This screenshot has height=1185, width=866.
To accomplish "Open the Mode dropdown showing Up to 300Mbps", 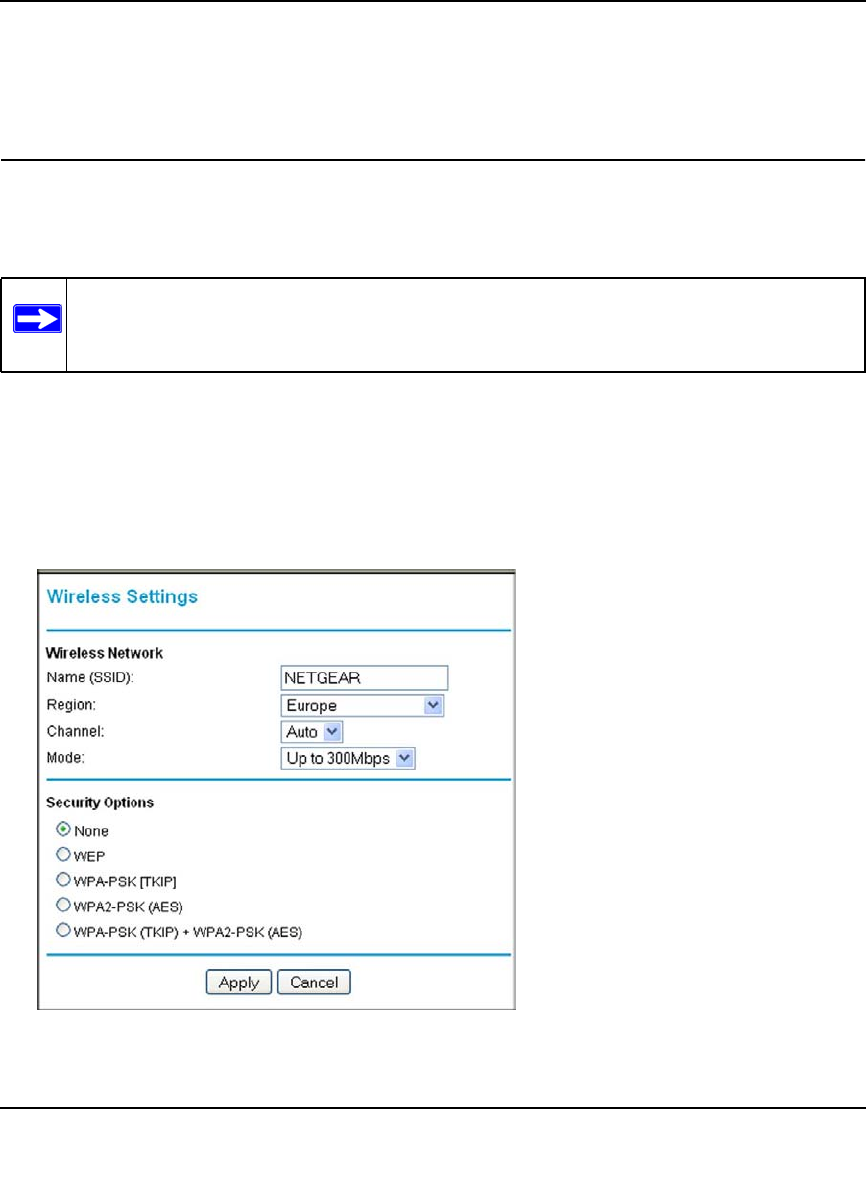I will (x=348, y=758).
